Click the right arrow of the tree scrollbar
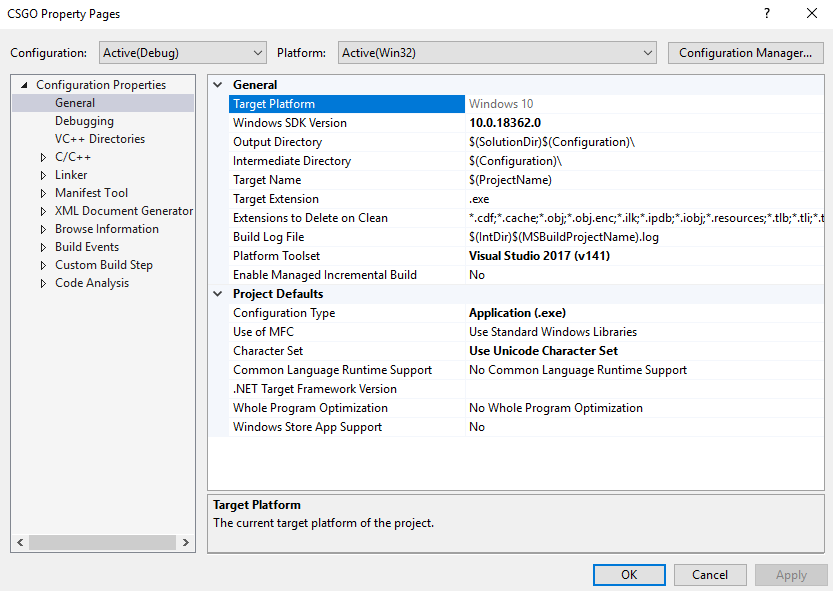Image resolution: width=833 pixels, height=591 pixels. point(186,543)
